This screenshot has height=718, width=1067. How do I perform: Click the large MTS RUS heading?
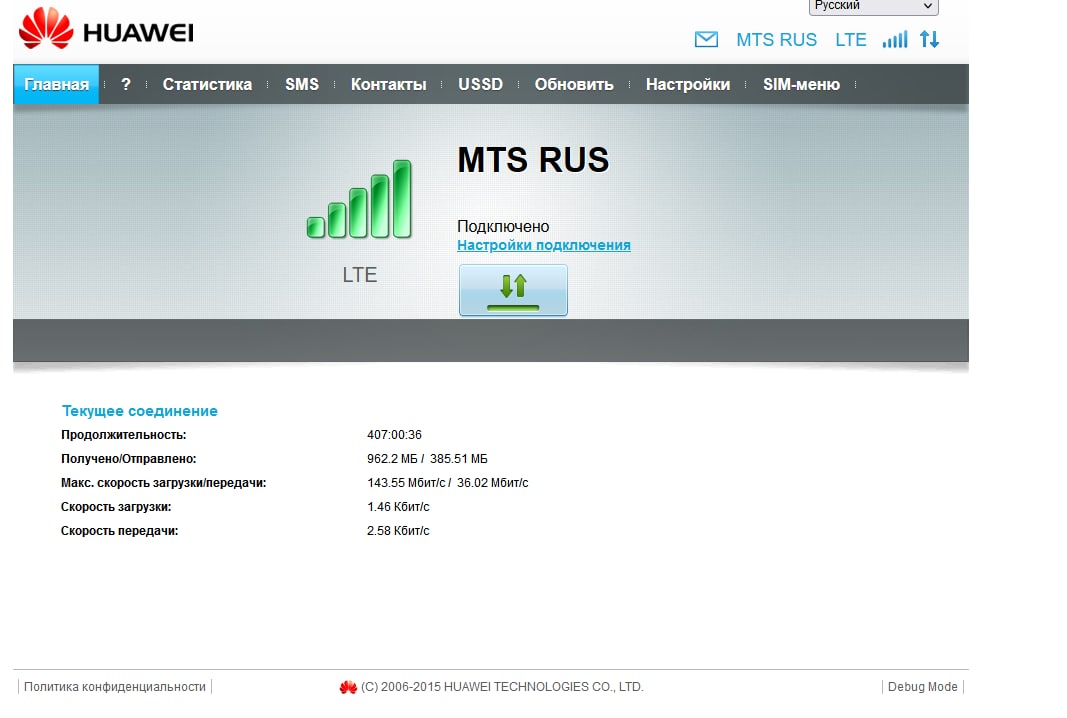(533, 160)
